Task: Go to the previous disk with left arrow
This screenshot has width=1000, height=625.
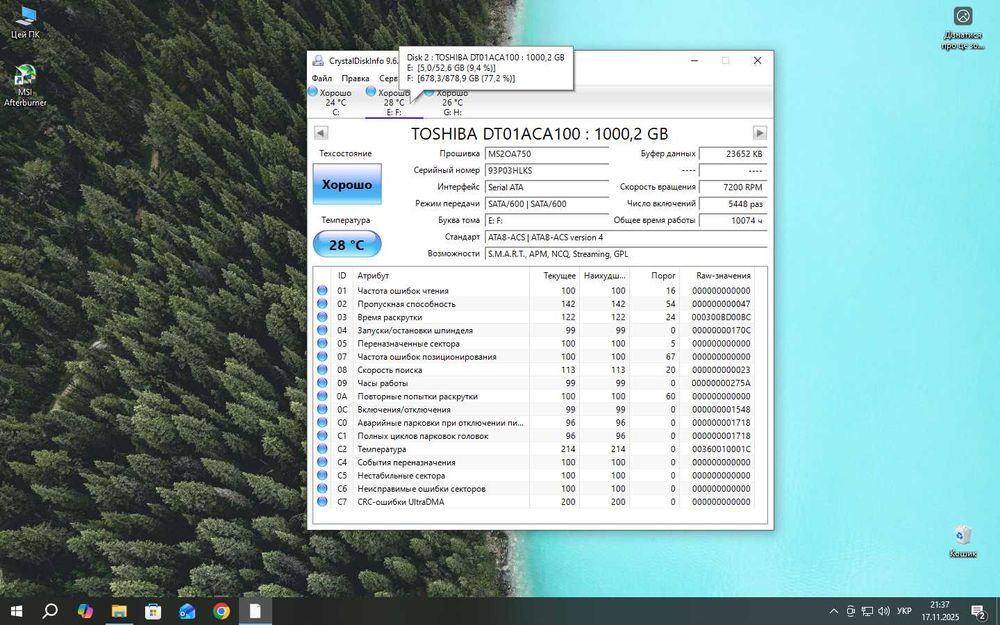Action: (321, 133)
